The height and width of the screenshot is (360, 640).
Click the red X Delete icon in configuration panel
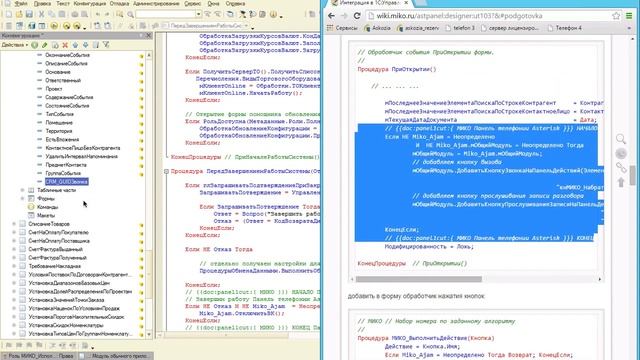[x=65, y=45]
